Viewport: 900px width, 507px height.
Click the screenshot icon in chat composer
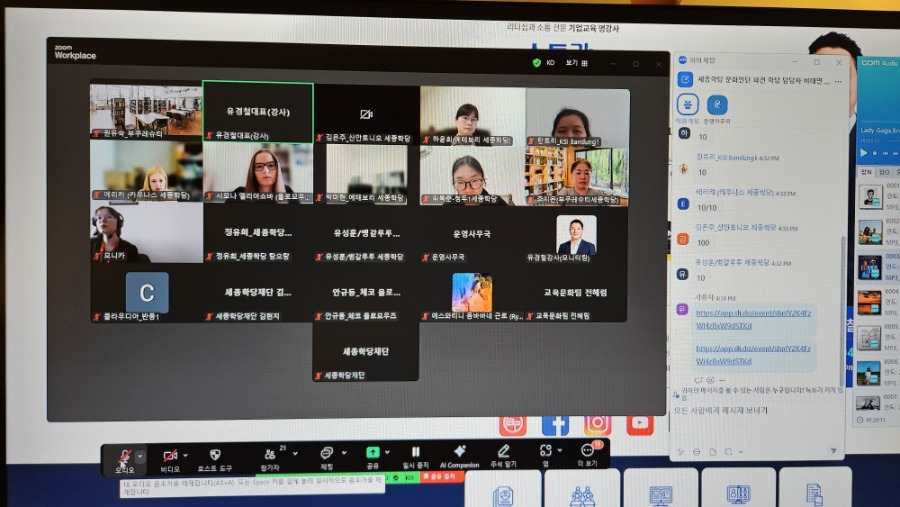pos(728,452)
